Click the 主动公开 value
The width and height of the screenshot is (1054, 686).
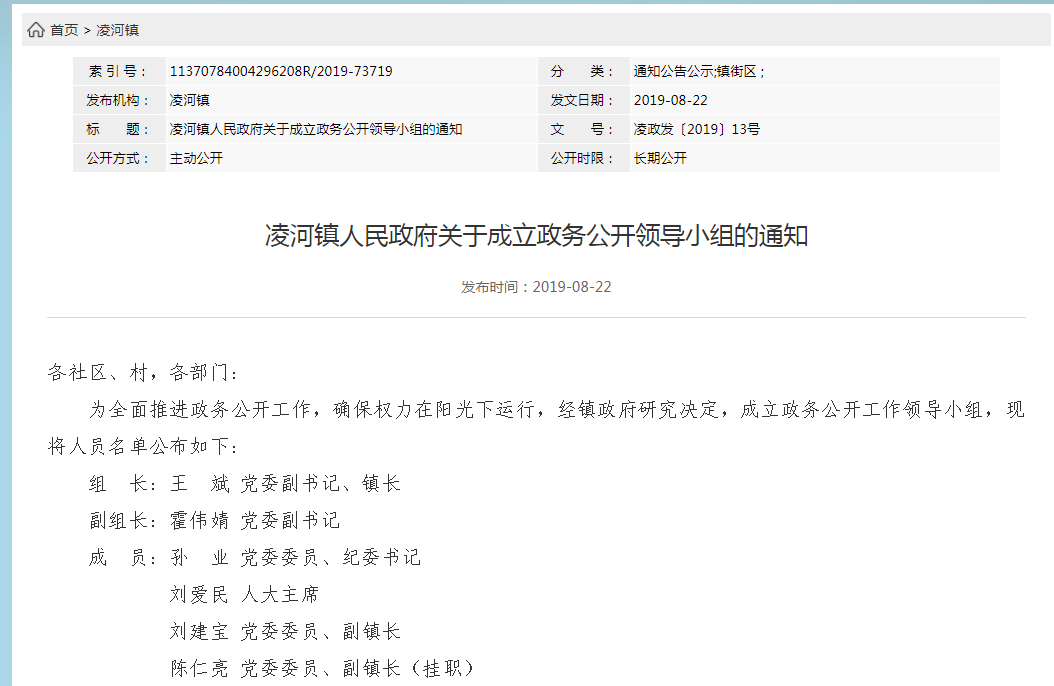coord(196,158)
